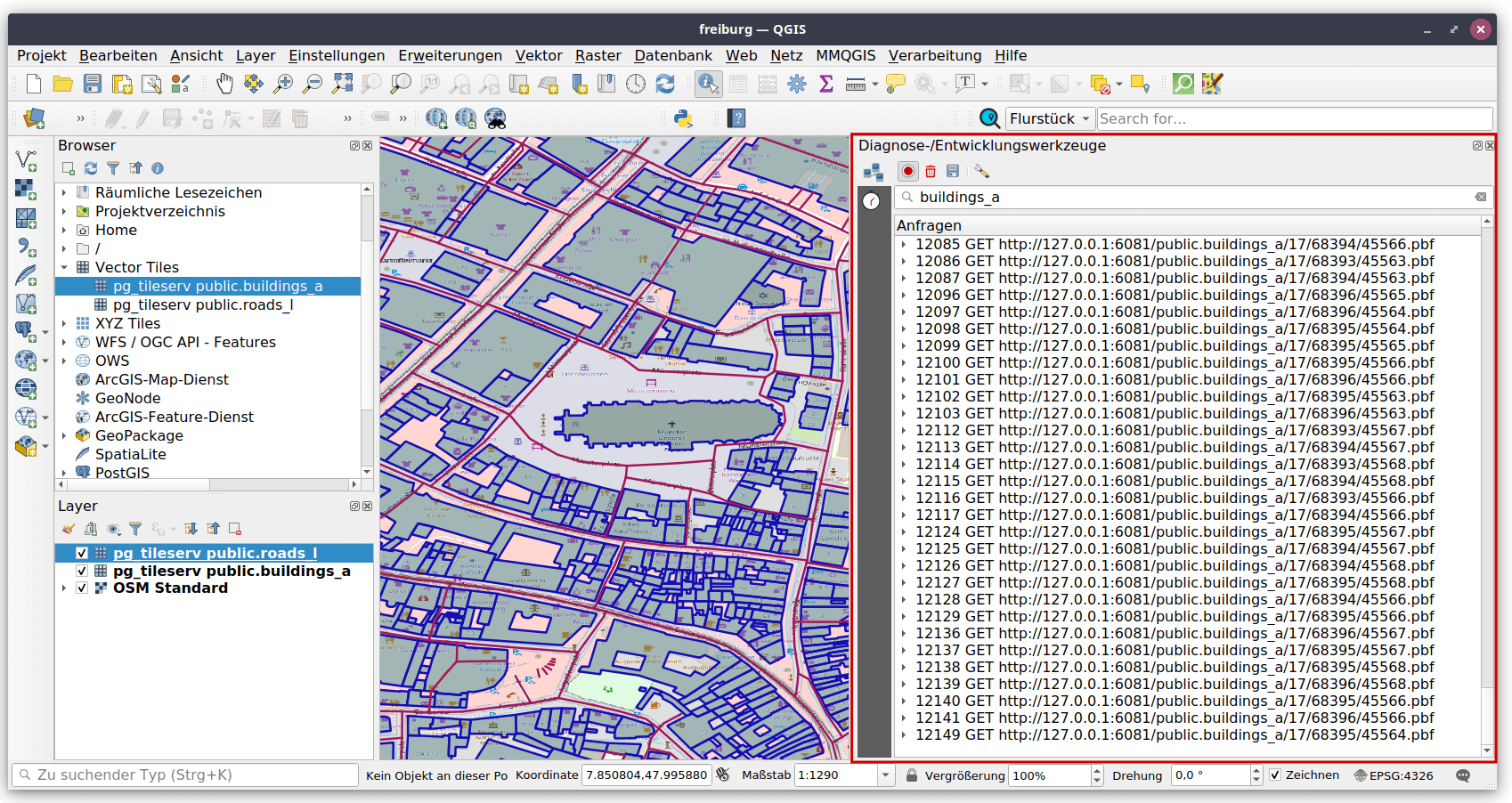
Task: Click the EPSG:4326 CRS button
Action: [1394, 775]
